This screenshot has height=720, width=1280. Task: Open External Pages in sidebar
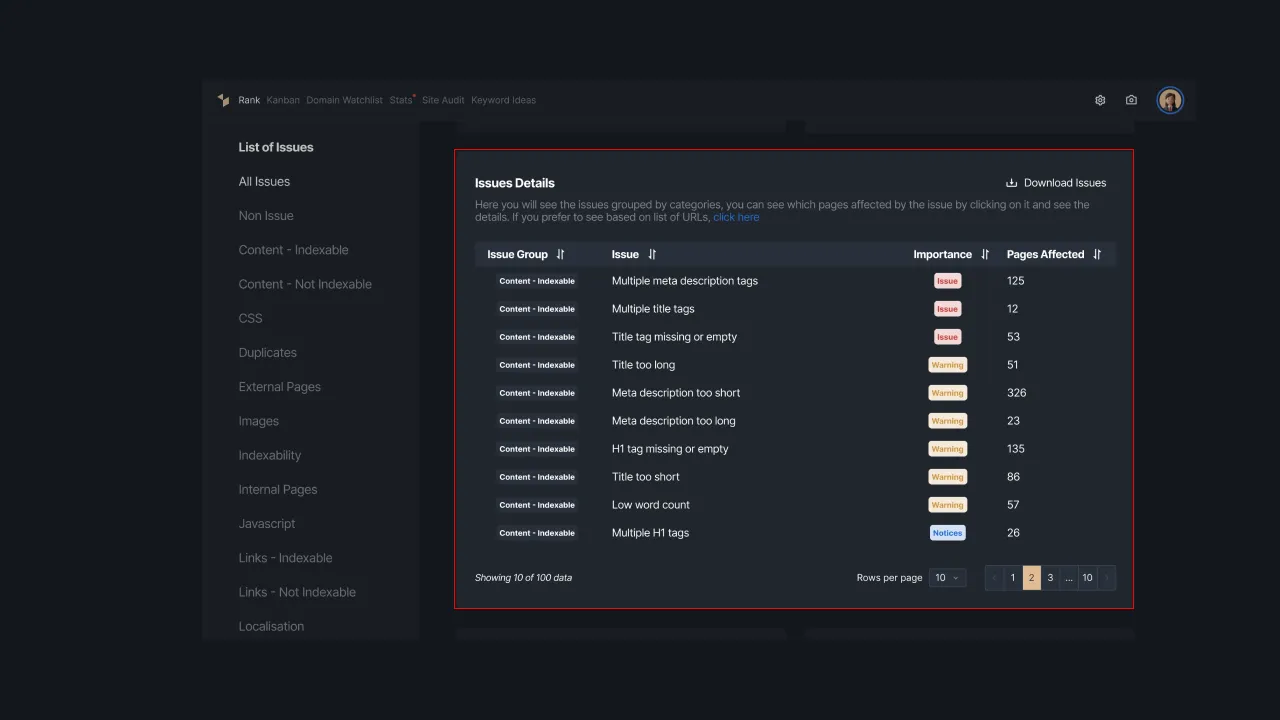click(279, 387)
